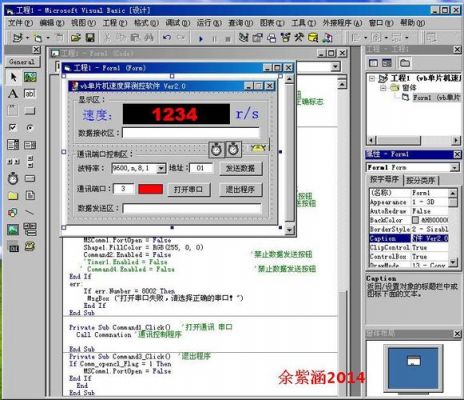Image resolution: width=464 pixels, height=400 pixels.
Task: Click the Properties Window toolbar icon
Action: [257, 38]
